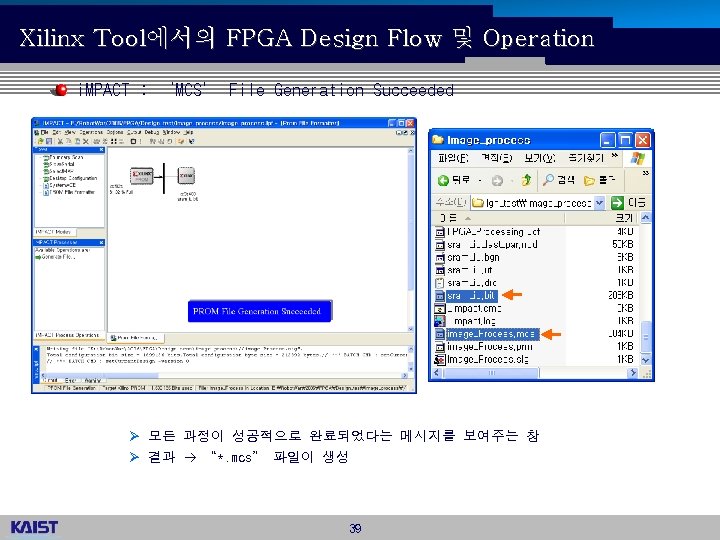Select the .drc file in list
This screenshot has width=720, height=540.
coord(466,283)
